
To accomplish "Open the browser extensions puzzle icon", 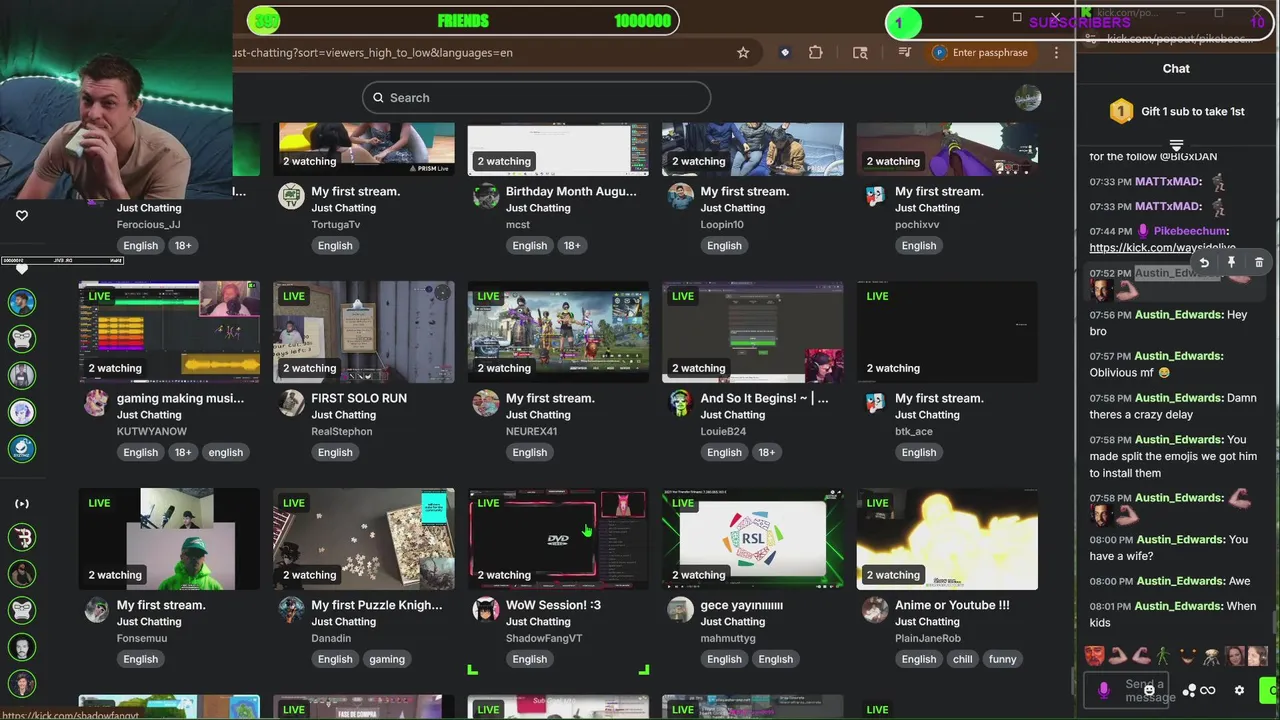I will pyautogui.click(x=816, y=53).
